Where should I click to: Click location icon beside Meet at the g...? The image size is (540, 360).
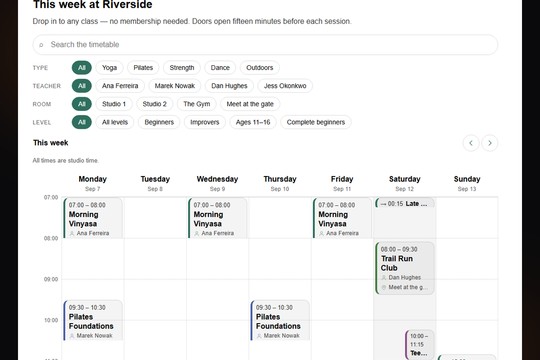coord(384,287)
